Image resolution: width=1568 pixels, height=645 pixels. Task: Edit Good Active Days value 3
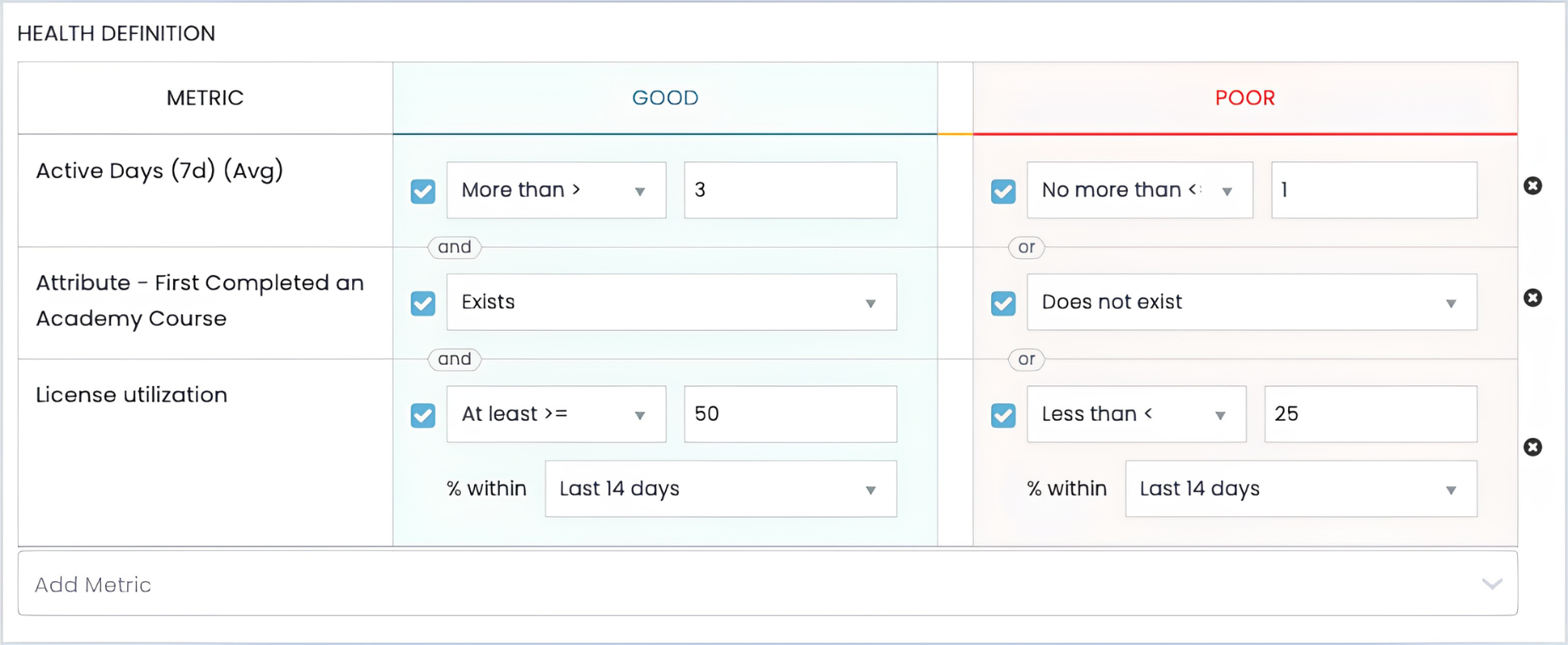[790, 190]
